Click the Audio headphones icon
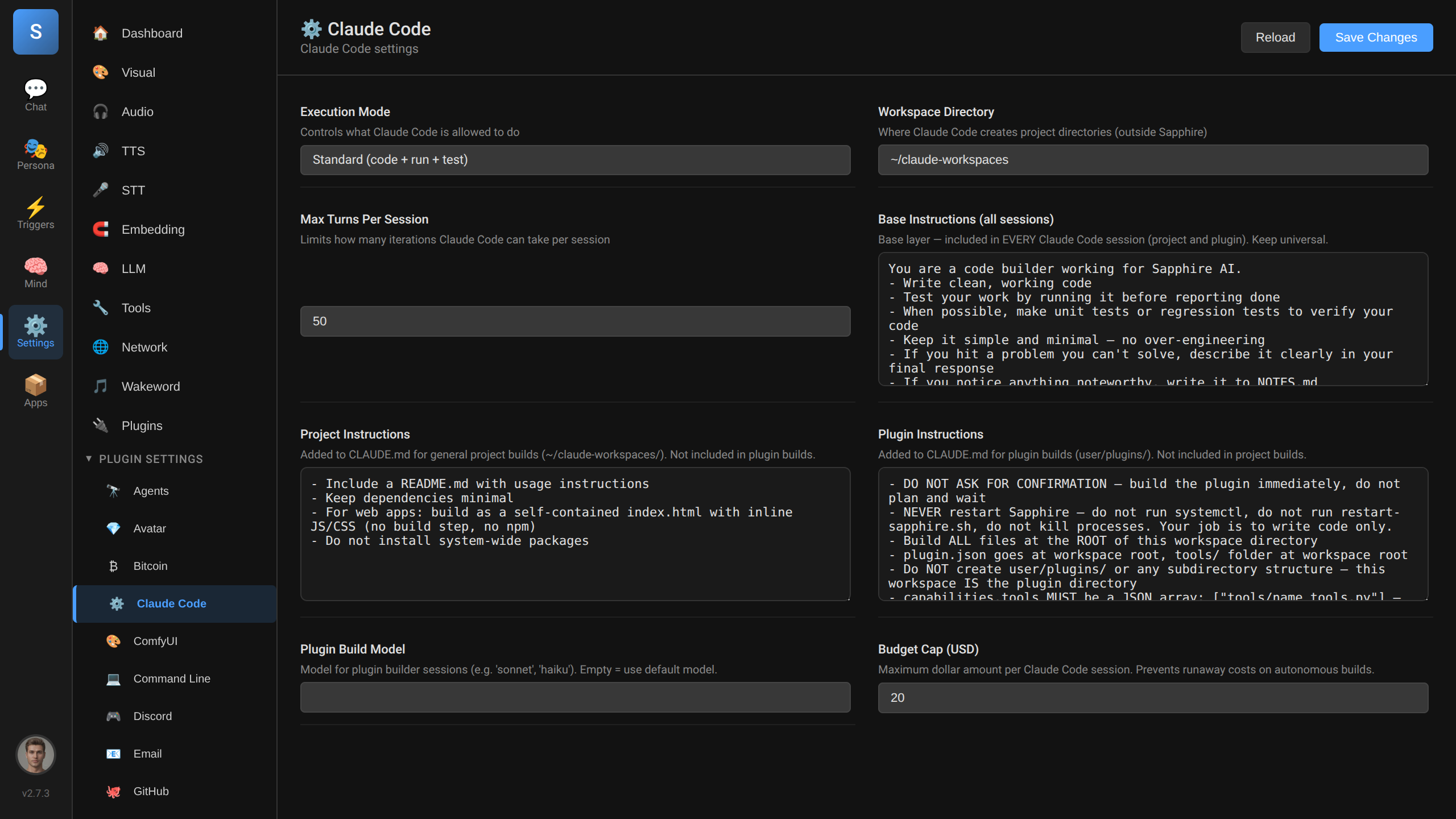Screen dimensions: 1456x819 (101, 111)
